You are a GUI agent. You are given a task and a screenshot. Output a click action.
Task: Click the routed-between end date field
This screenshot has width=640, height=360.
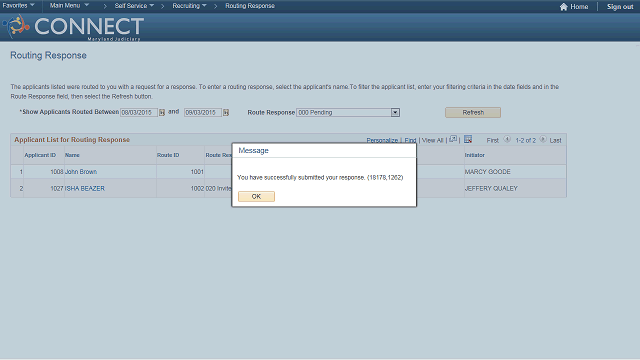tap(203, 112)
